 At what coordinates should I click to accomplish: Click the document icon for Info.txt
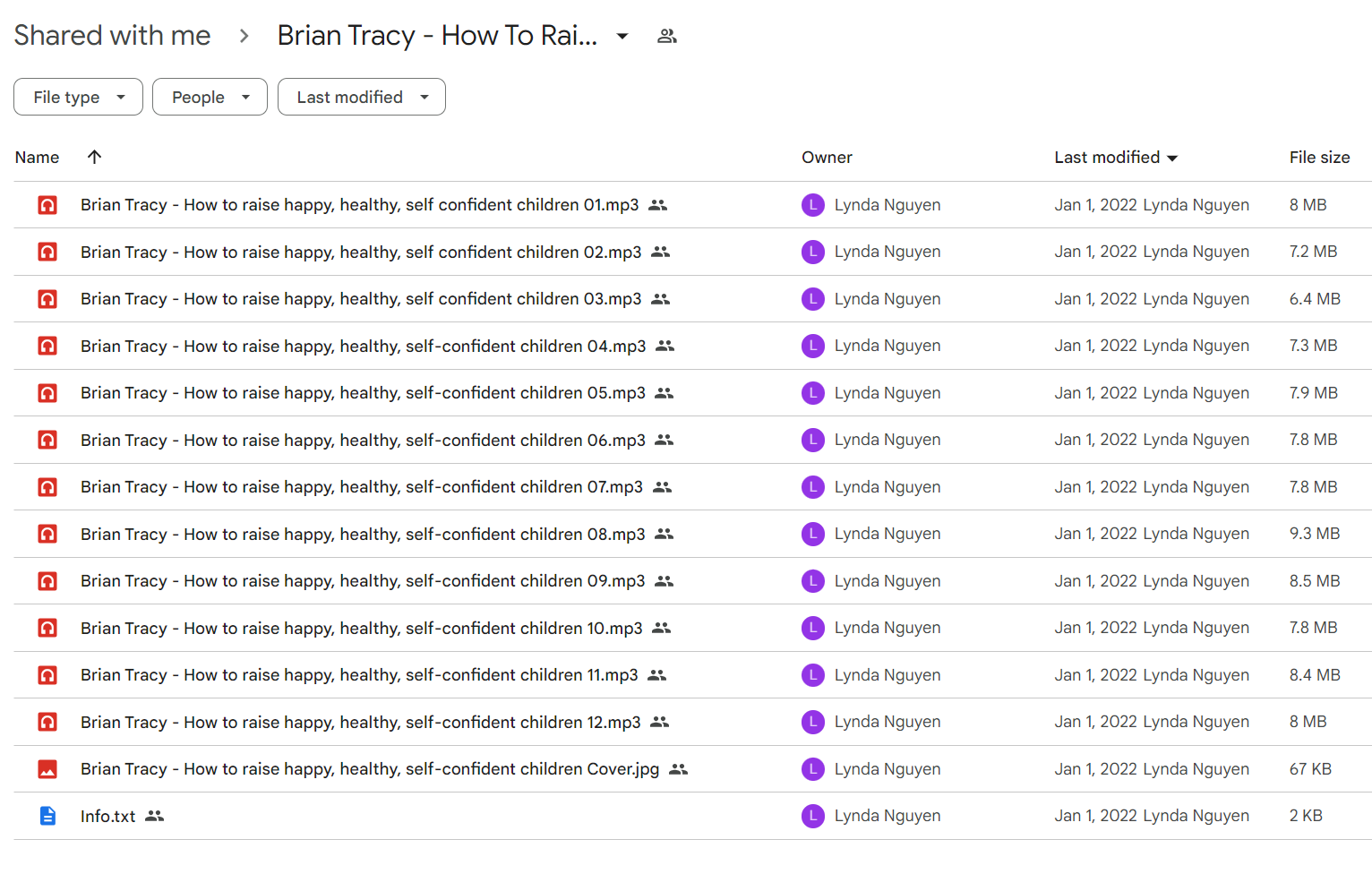tap(47, 816)
